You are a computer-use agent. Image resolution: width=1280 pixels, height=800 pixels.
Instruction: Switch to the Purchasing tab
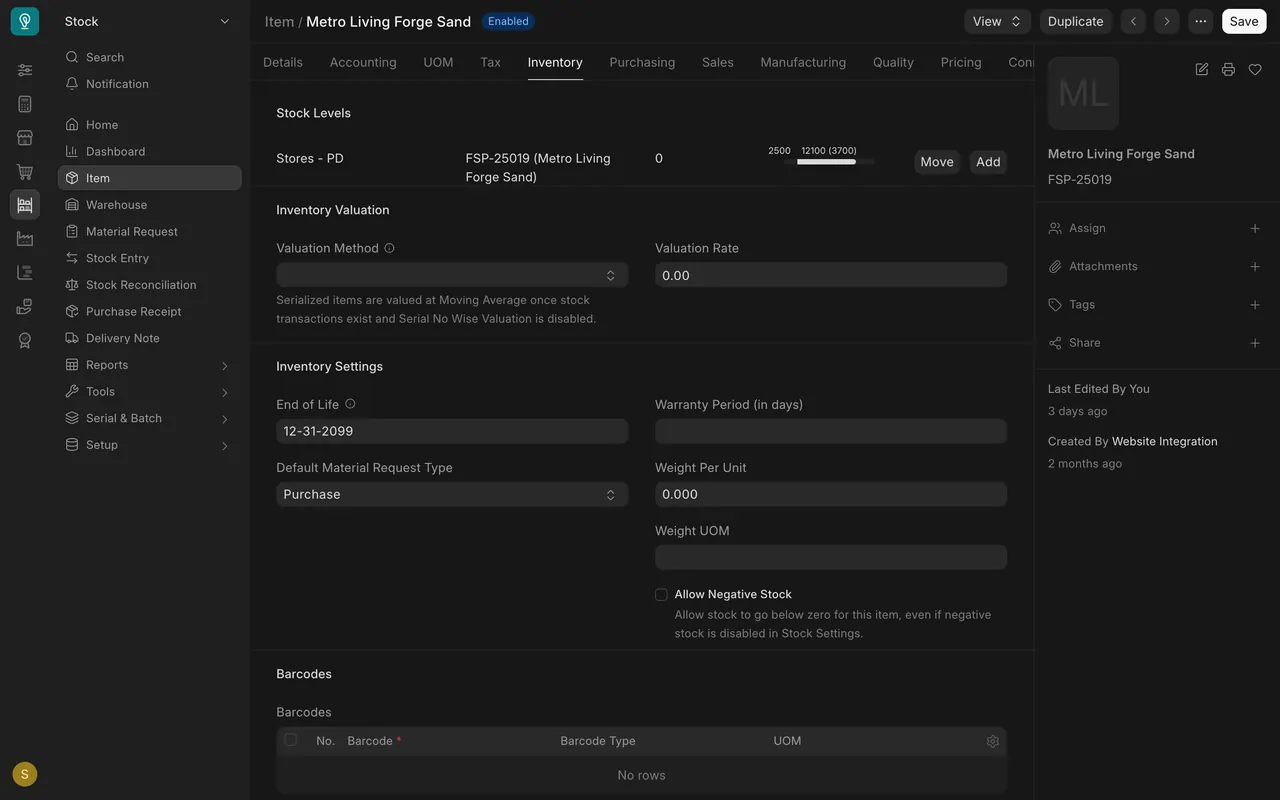pos(642,62)
